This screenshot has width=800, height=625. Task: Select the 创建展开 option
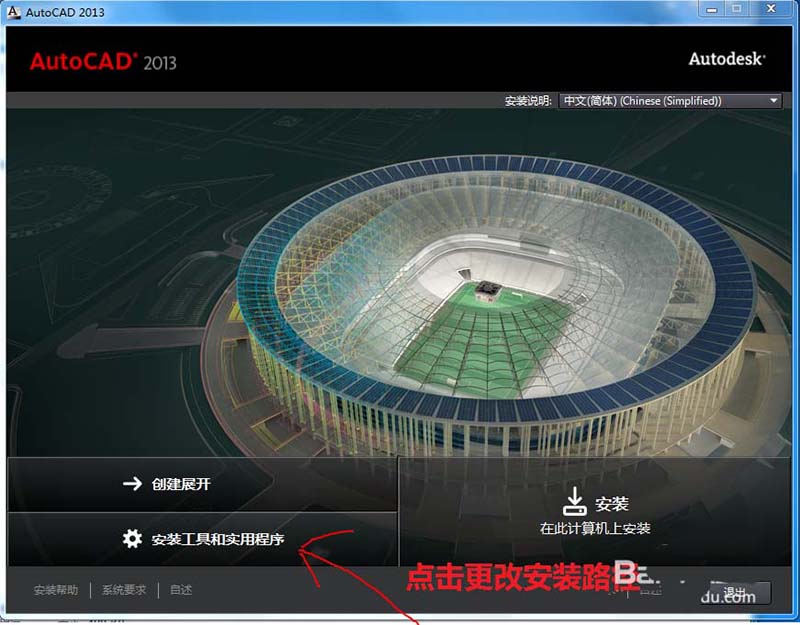click(x=202, y=484)
